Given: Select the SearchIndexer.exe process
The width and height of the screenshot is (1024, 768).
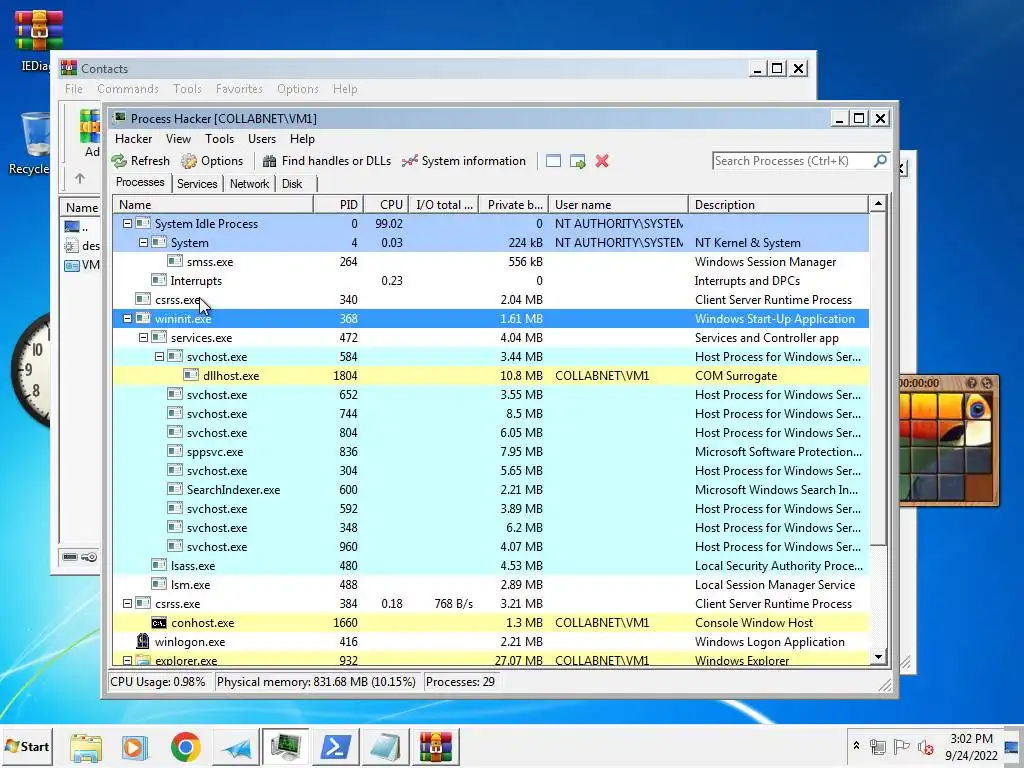Looking at the screenshot, I should (490, 489).
